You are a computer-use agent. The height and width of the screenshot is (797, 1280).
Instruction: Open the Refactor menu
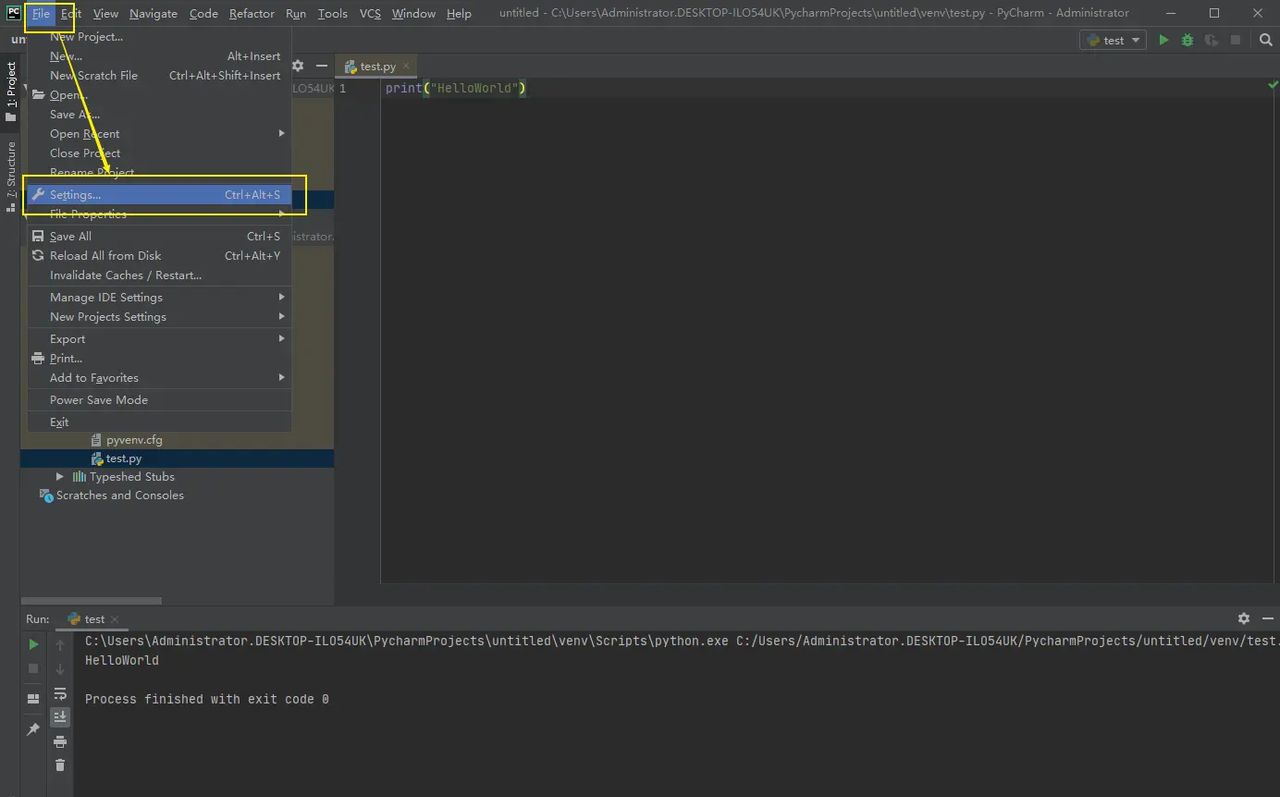(x=251, y=13)
